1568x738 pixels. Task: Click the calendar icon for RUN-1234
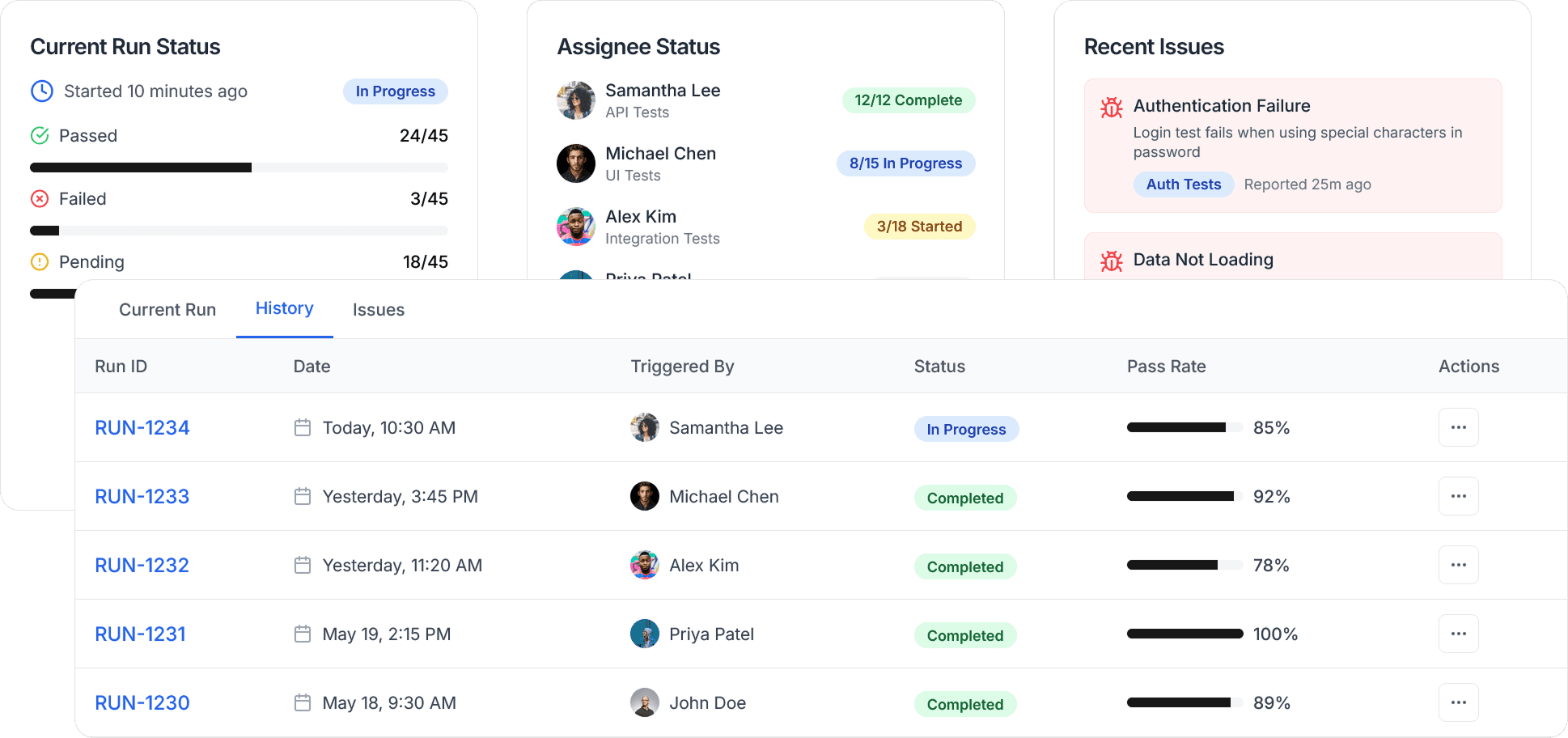tap(303, 427)
